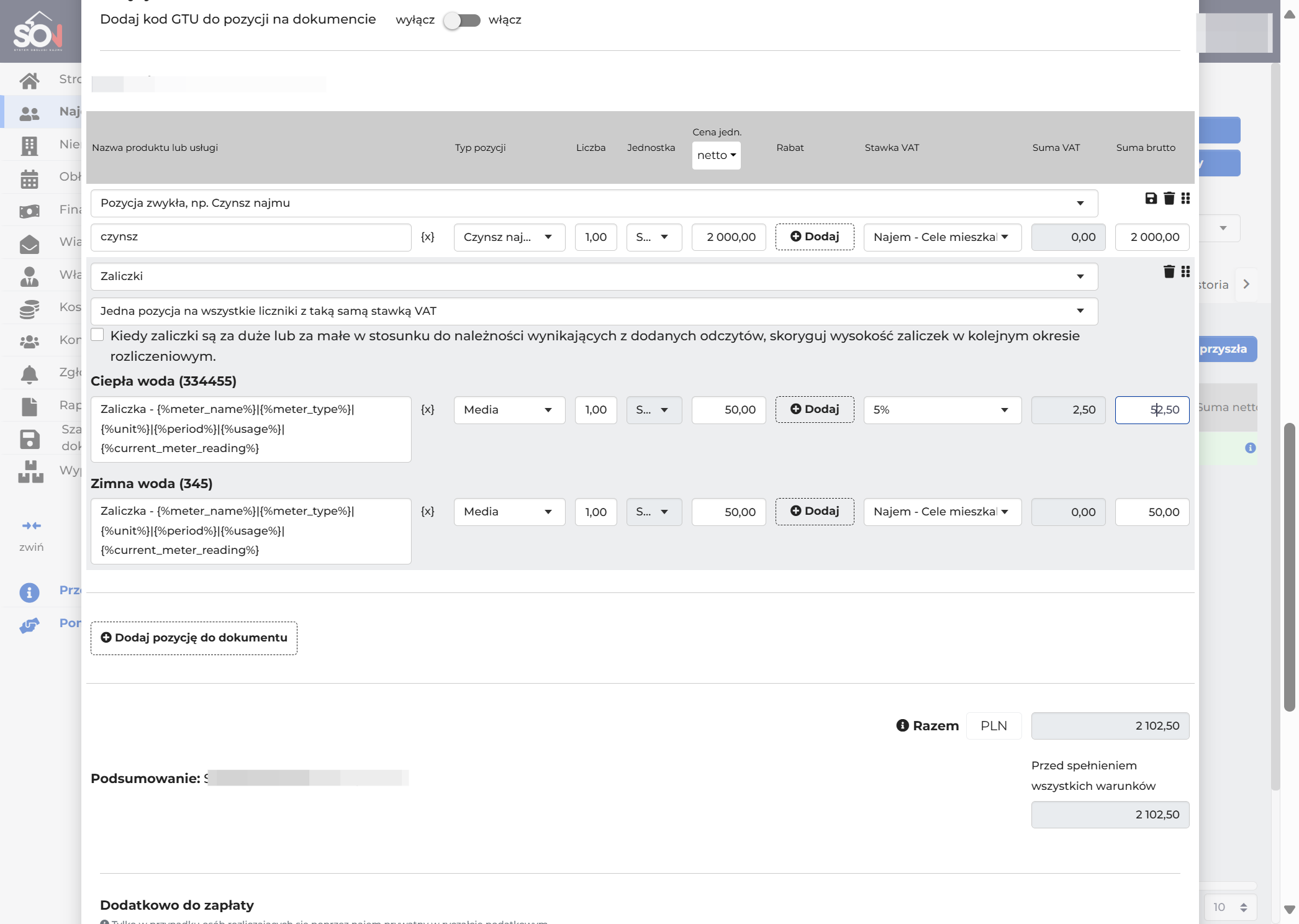Click the info icon beside Razem

902,725
